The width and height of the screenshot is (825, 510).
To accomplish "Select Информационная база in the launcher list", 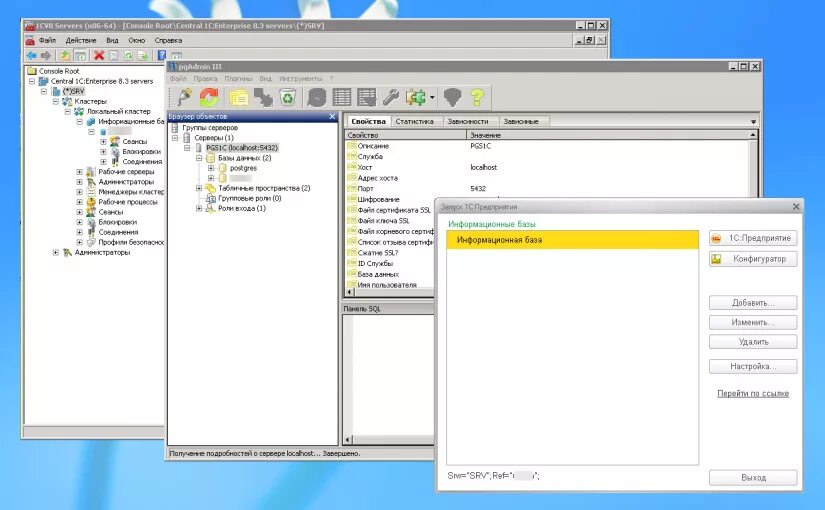I will coord(572,240).
